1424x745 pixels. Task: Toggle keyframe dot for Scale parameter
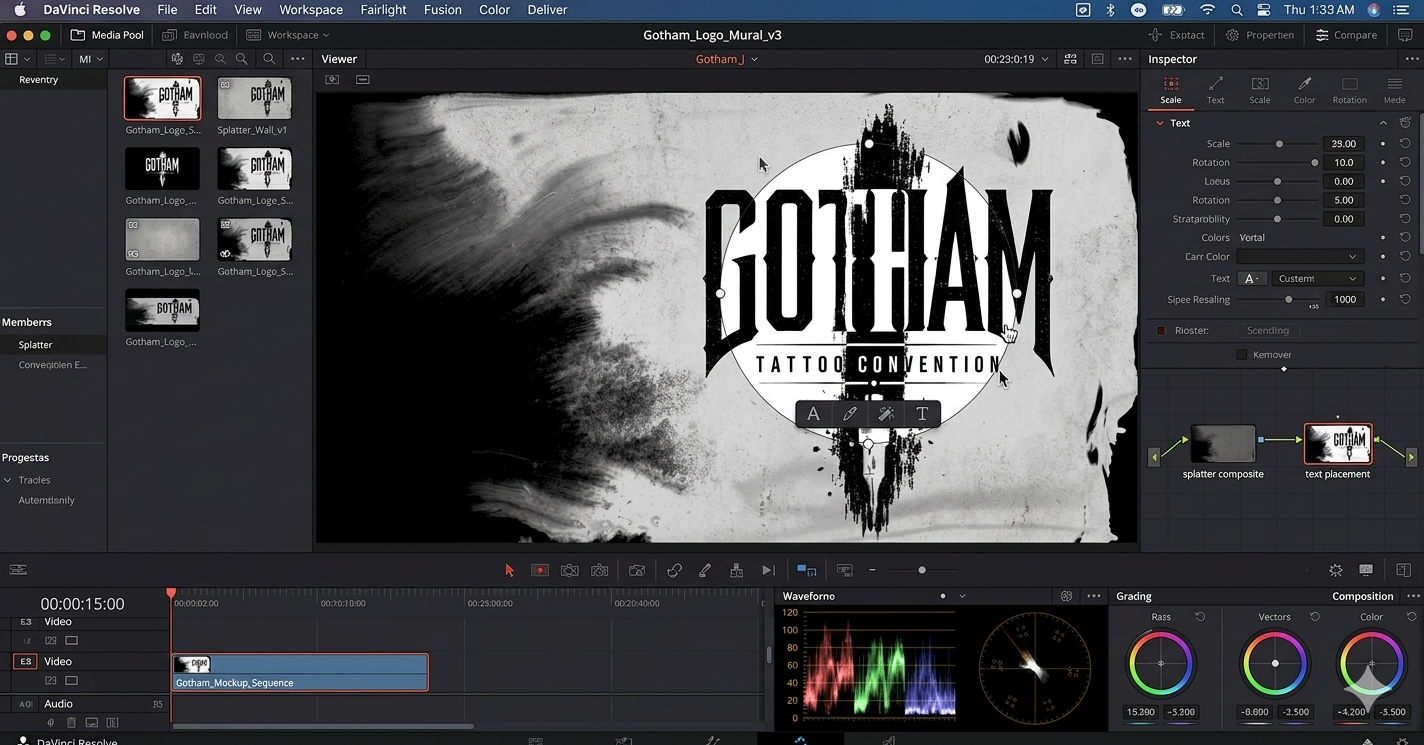1383,144
